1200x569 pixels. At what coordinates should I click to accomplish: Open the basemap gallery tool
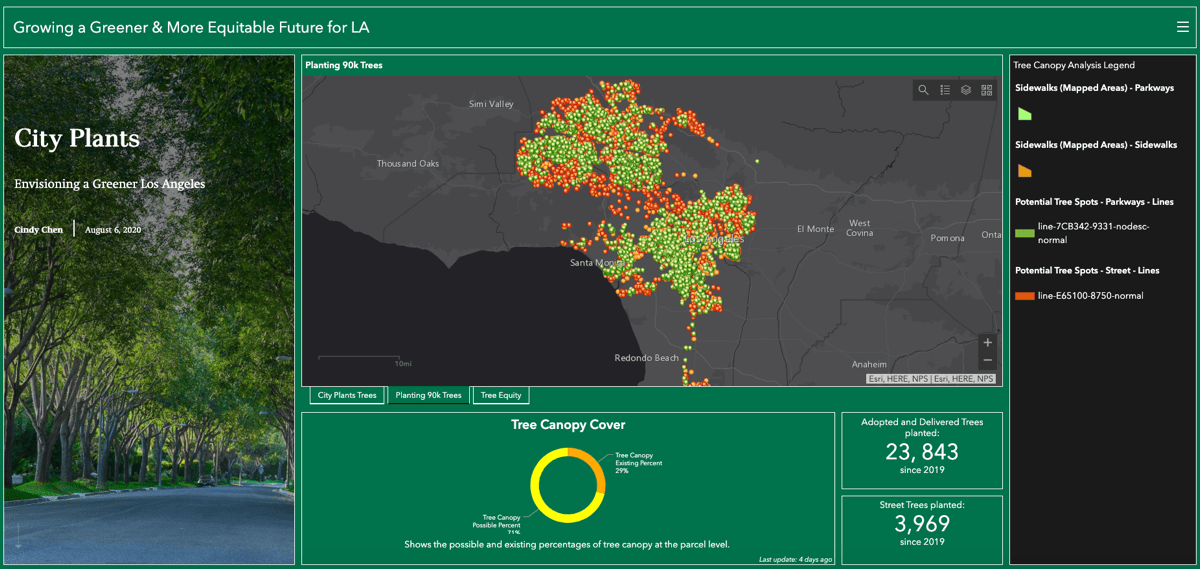tap(987, 90)
